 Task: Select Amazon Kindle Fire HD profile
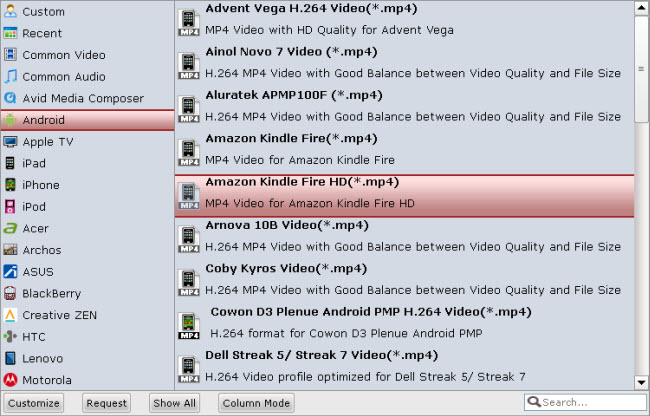point(404,196)
